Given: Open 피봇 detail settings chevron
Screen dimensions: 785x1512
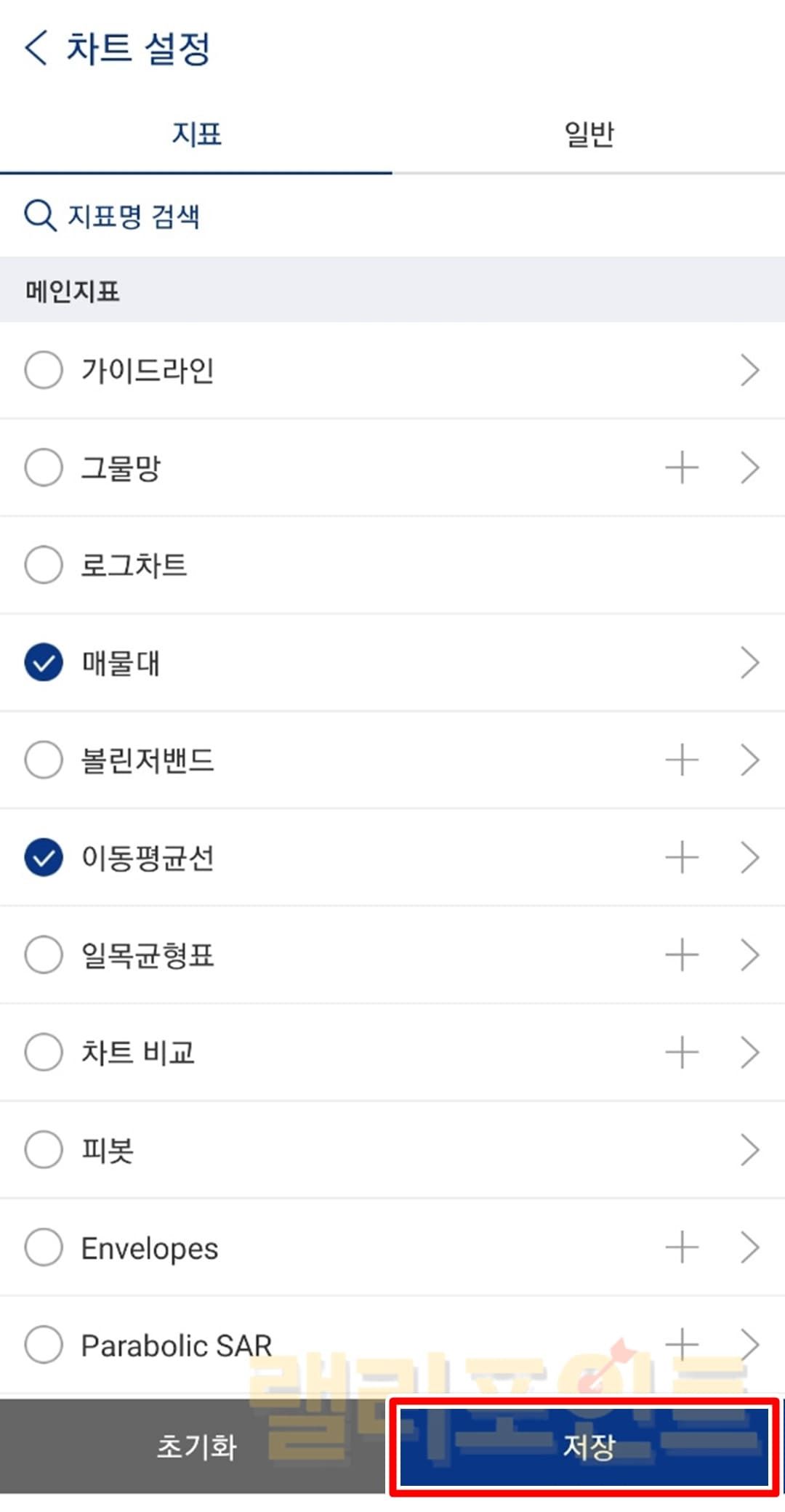Looking at the screenshot, I should tap(749, 1150).
